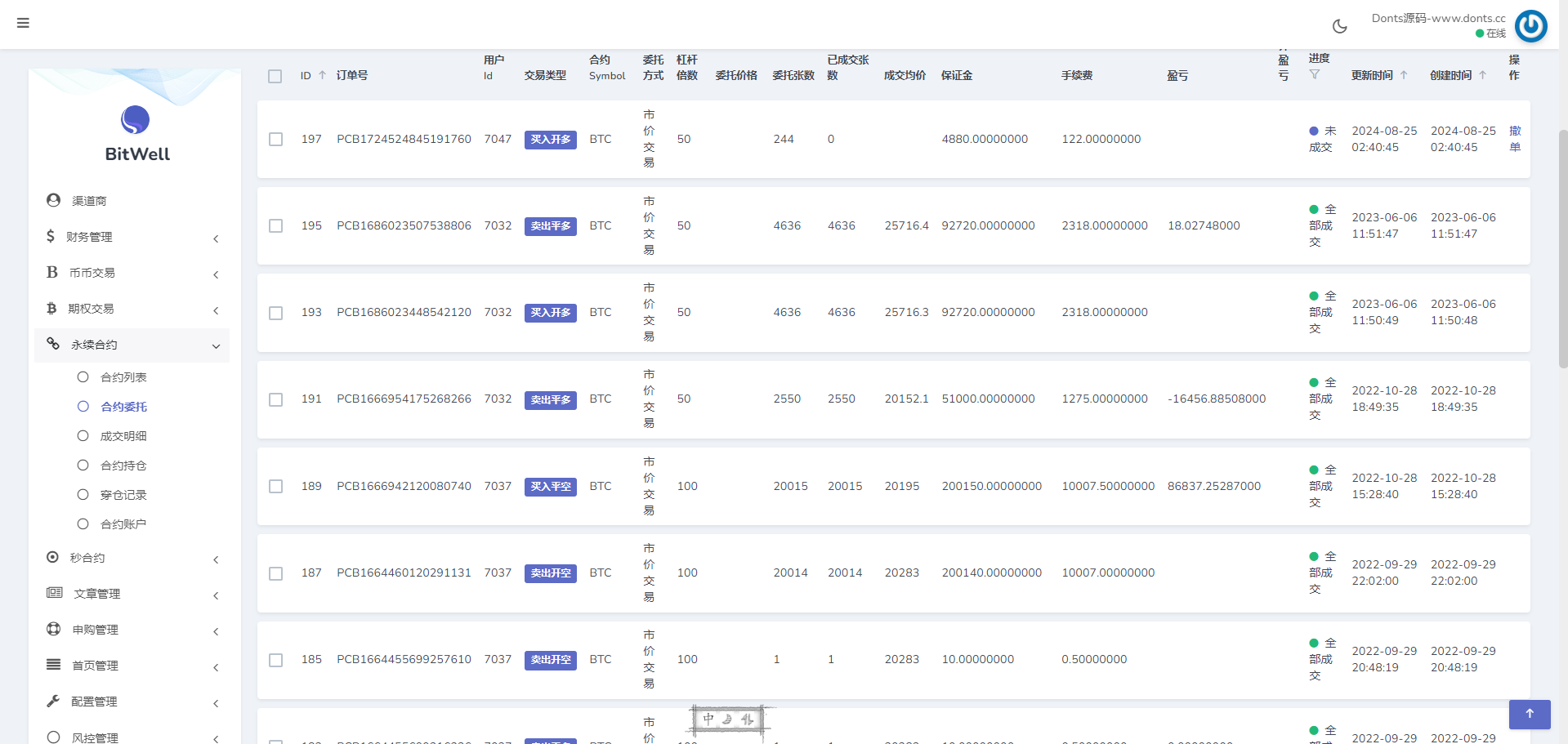
Task: Click 买入开多 tag in row 197
Action: click(551, 140)
